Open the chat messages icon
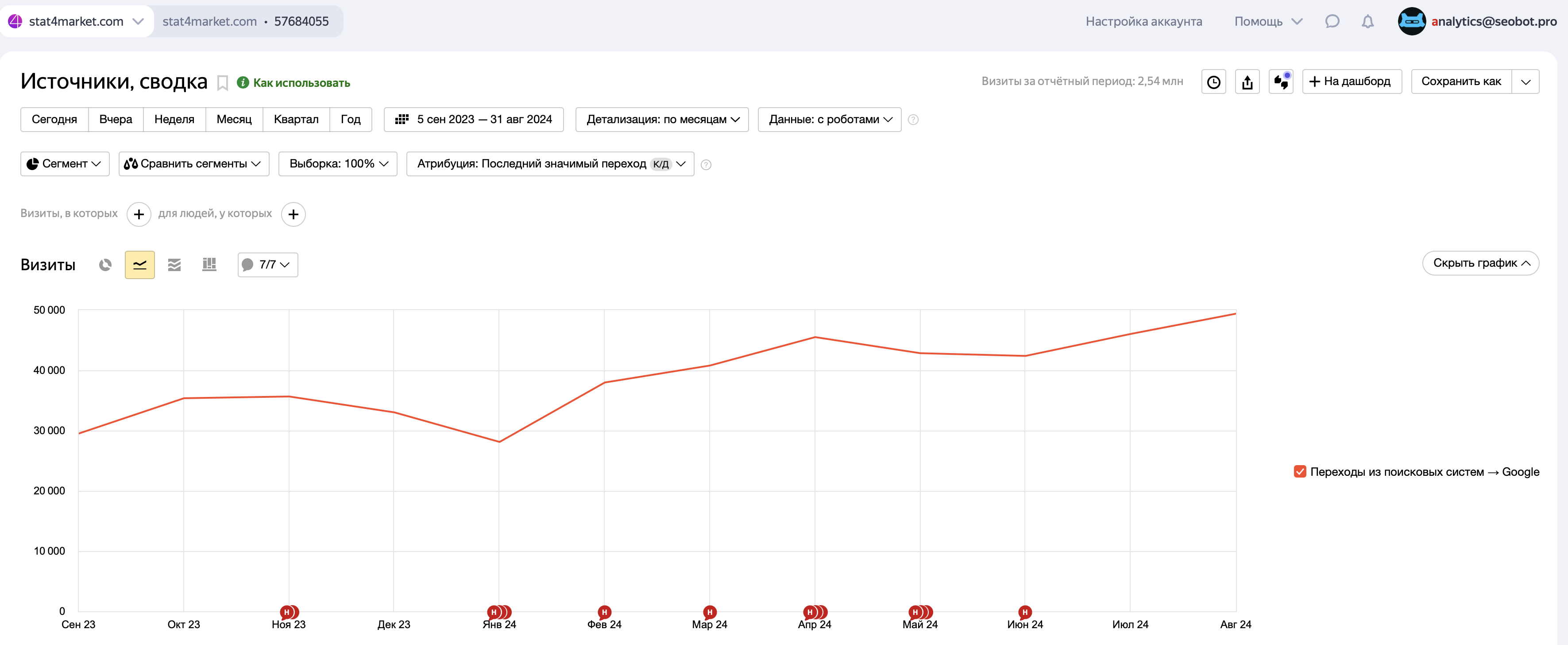Viewport: 1568px width, 645px height. coord(1332,22)
